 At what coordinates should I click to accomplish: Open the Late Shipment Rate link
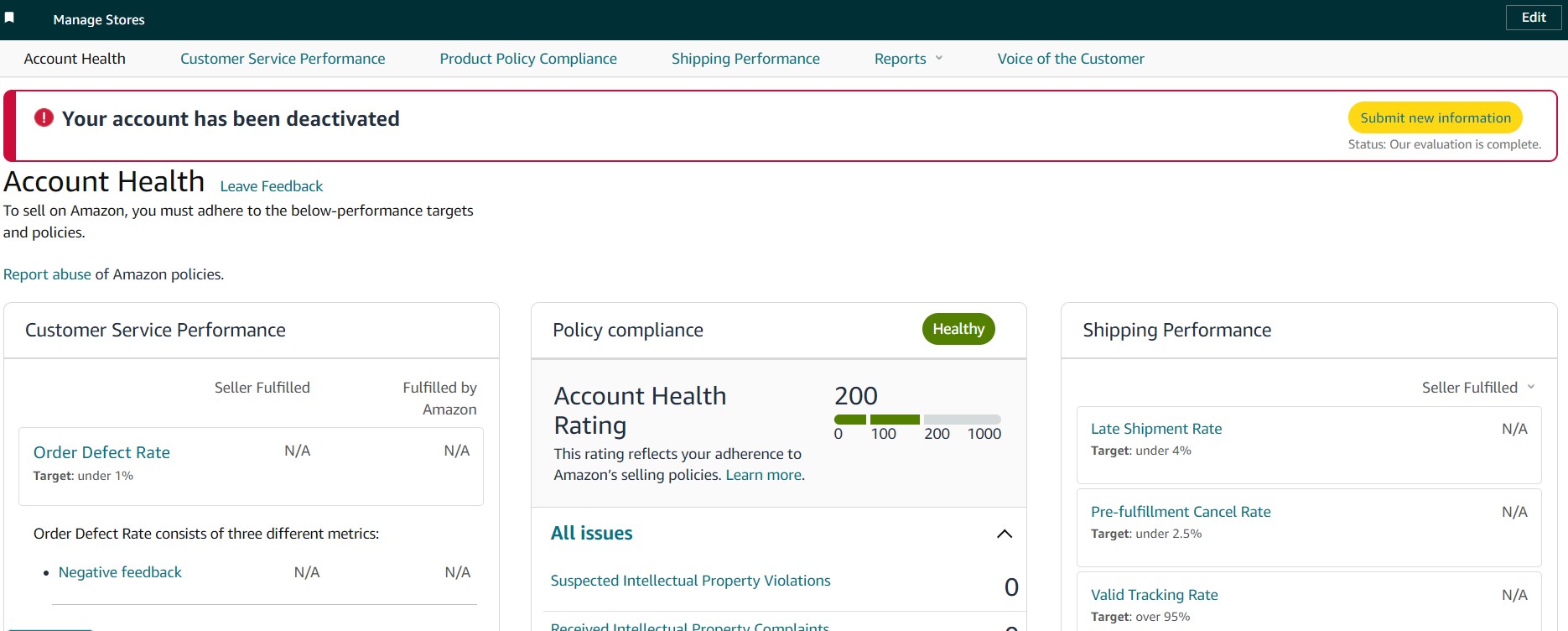pyautogui.click(x=1156, y=429)
